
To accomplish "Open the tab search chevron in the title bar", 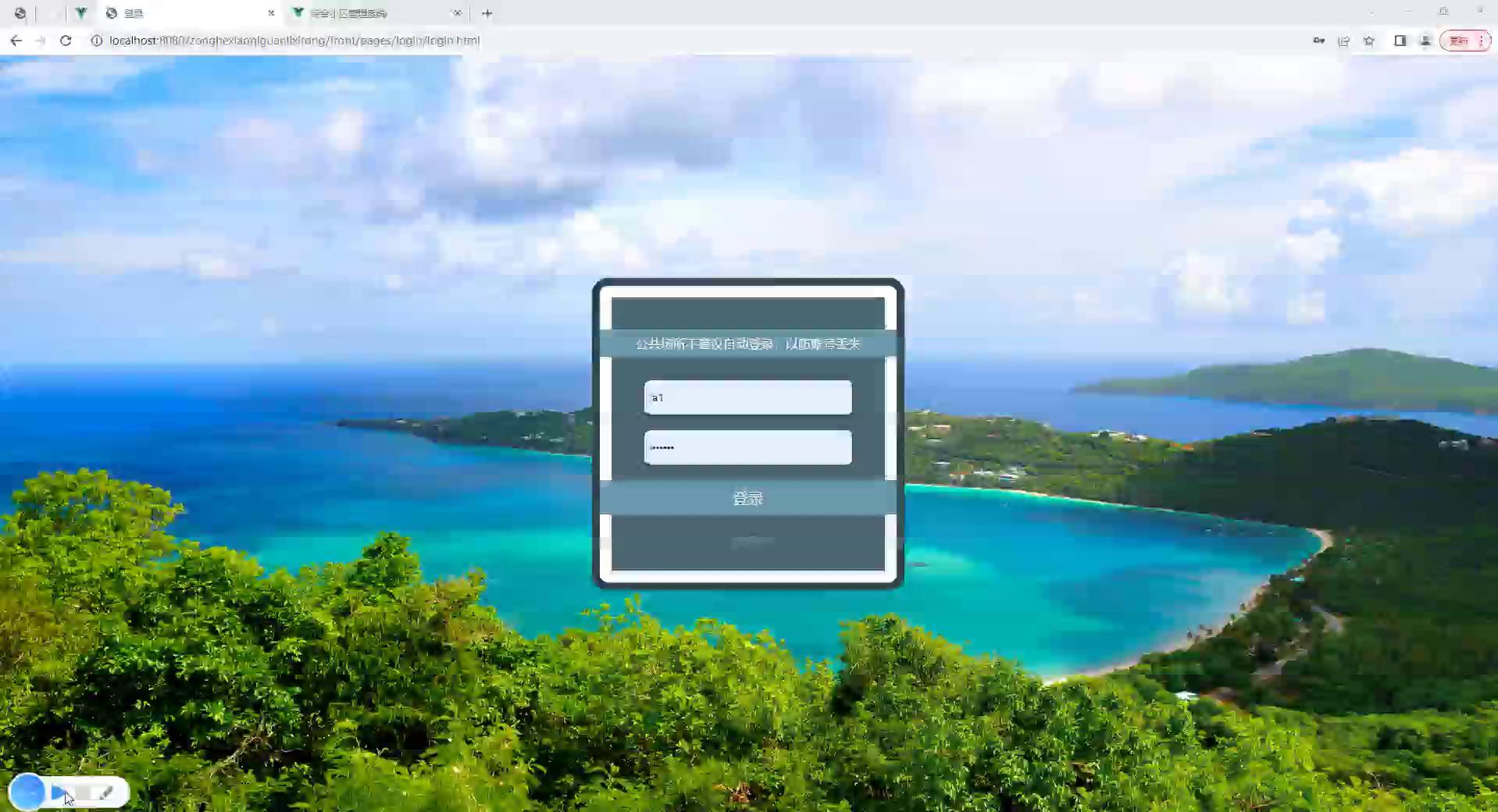I will click(x=1371, y=12).
